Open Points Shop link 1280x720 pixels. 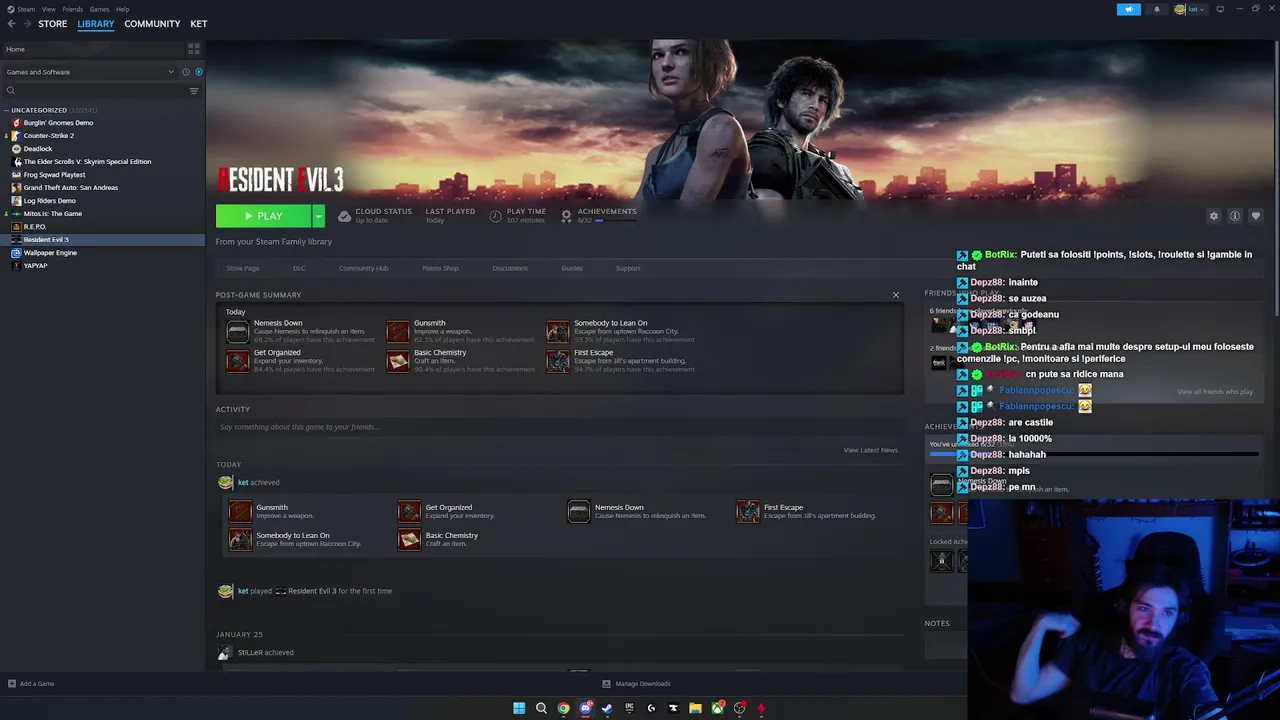point(440,268)
